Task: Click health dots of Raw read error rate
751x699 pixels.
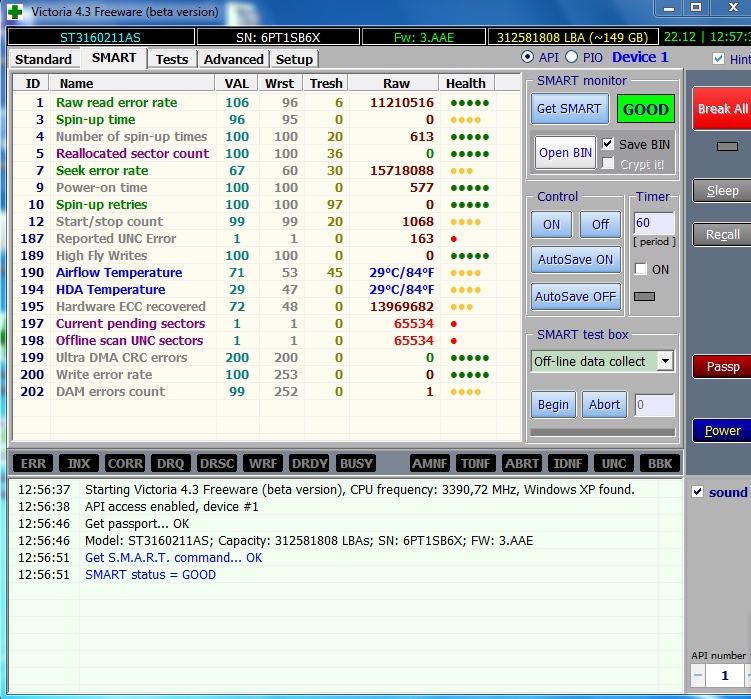Action: (x=469, y=103)
